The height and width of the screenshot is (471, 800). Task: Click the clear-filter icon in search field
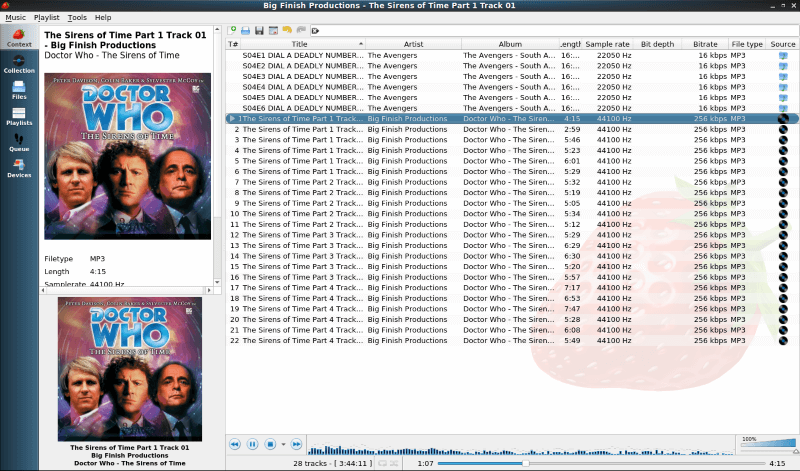(x=315, y=31)
